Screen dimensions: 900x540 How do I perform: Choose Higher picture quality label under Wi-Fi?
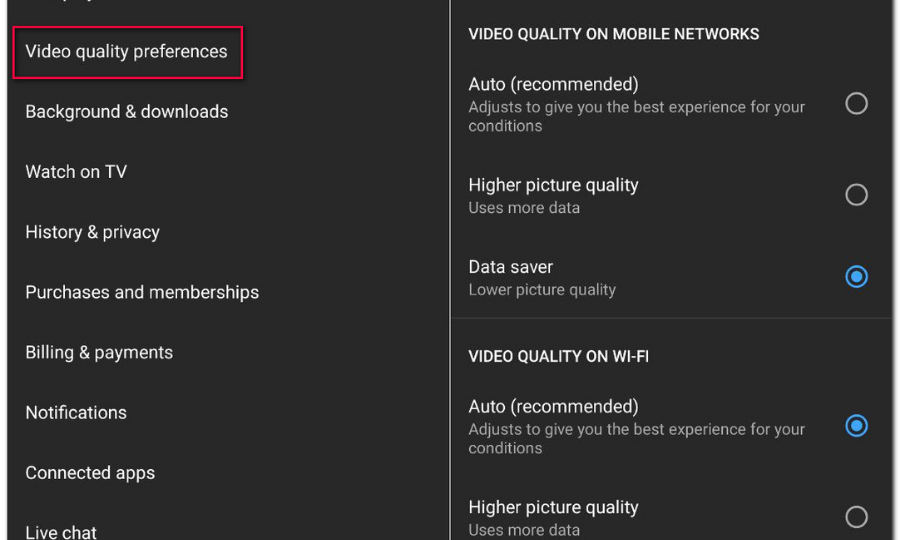[x=553, y=507]
